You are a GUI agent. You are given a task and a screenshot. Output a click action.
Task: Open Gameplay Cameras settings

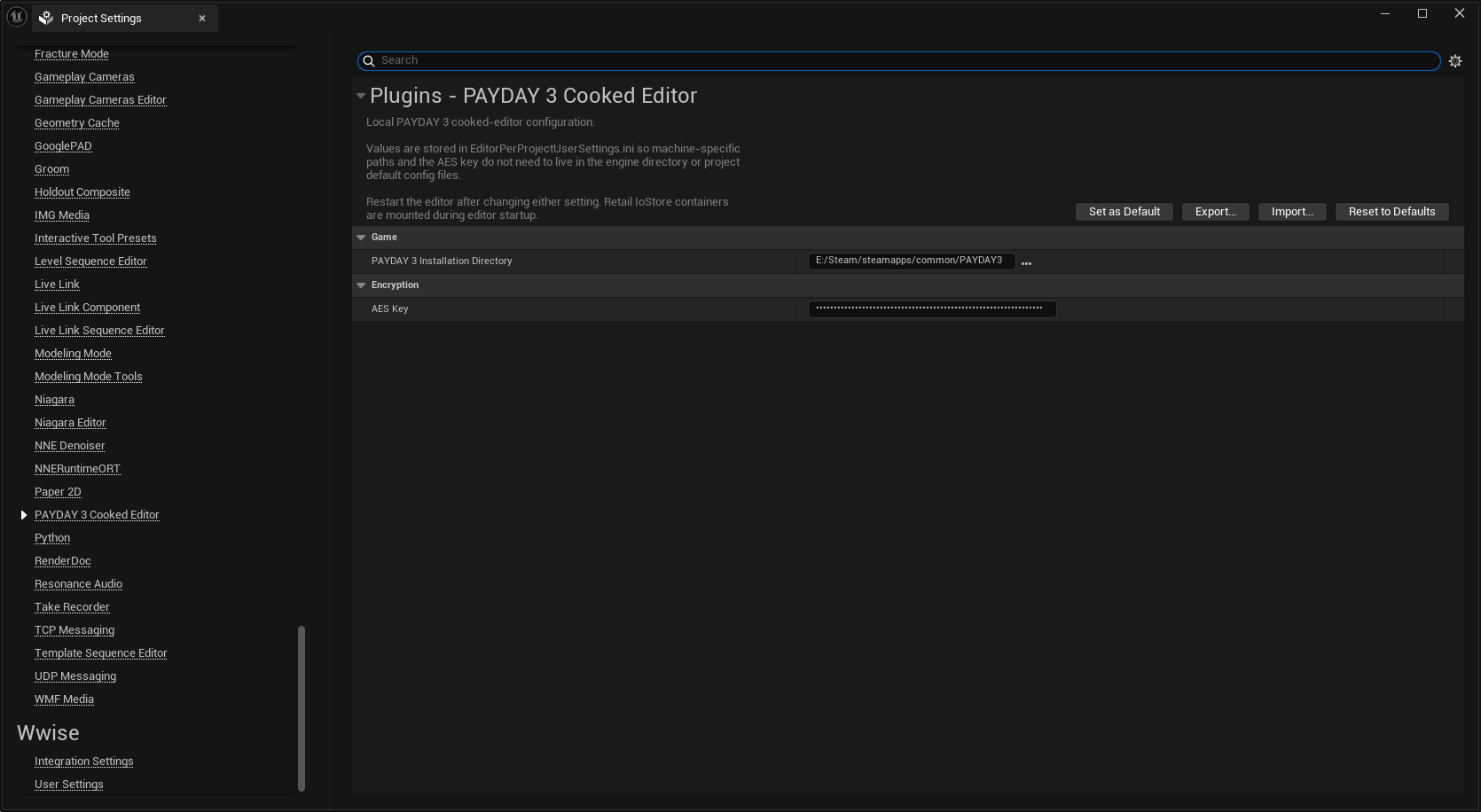click(84, 77)
